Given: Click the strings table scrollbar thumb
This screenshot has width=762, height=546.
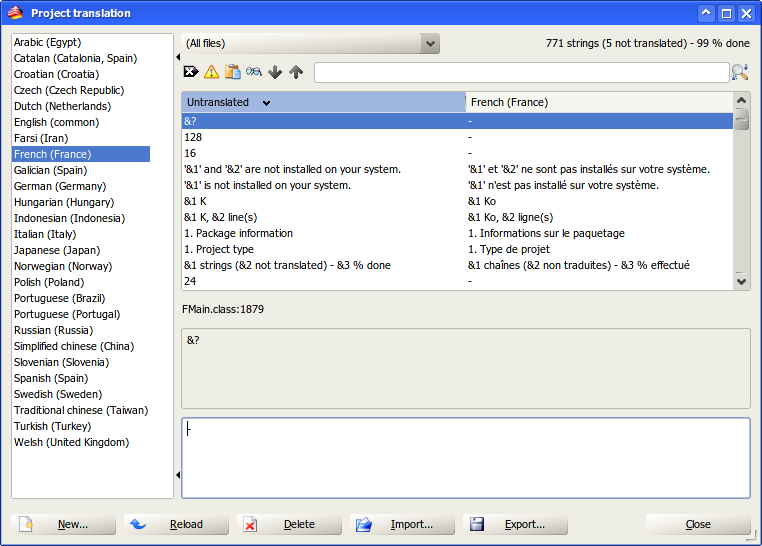Looking at the screenshot, I should 741,119.
